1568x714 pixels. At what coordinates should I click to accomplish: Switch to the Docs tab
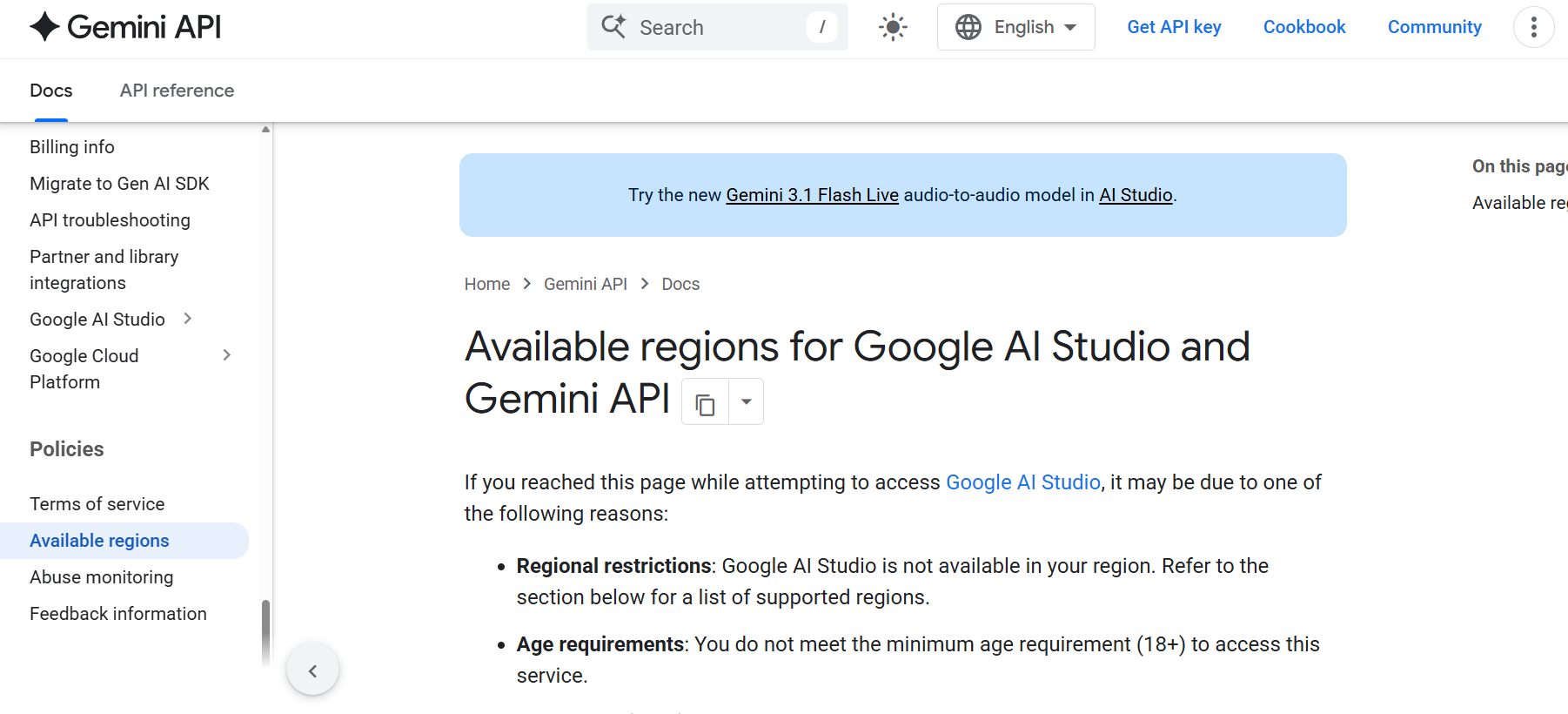point(51,91)
